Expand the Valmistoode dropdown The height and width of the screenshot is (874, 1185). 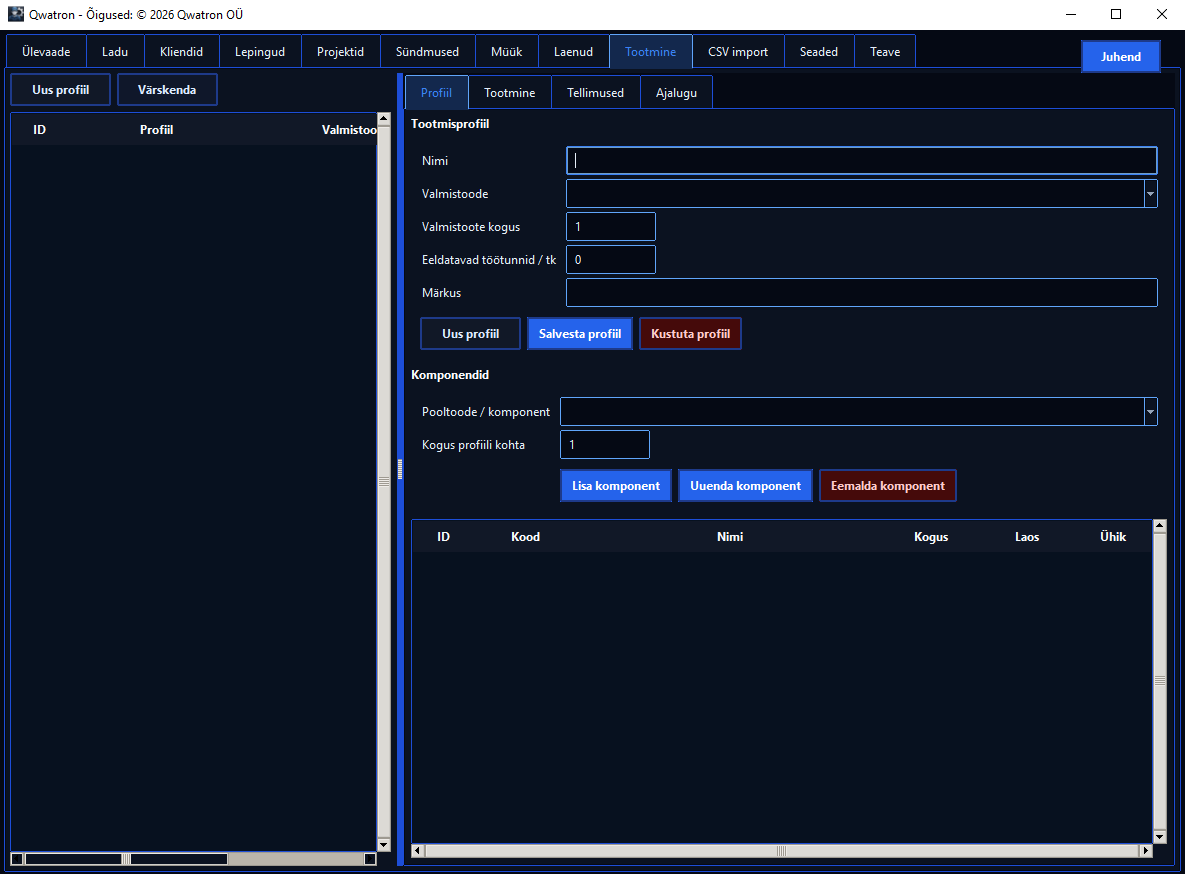pyautogui.click(x=1150, y=194)
